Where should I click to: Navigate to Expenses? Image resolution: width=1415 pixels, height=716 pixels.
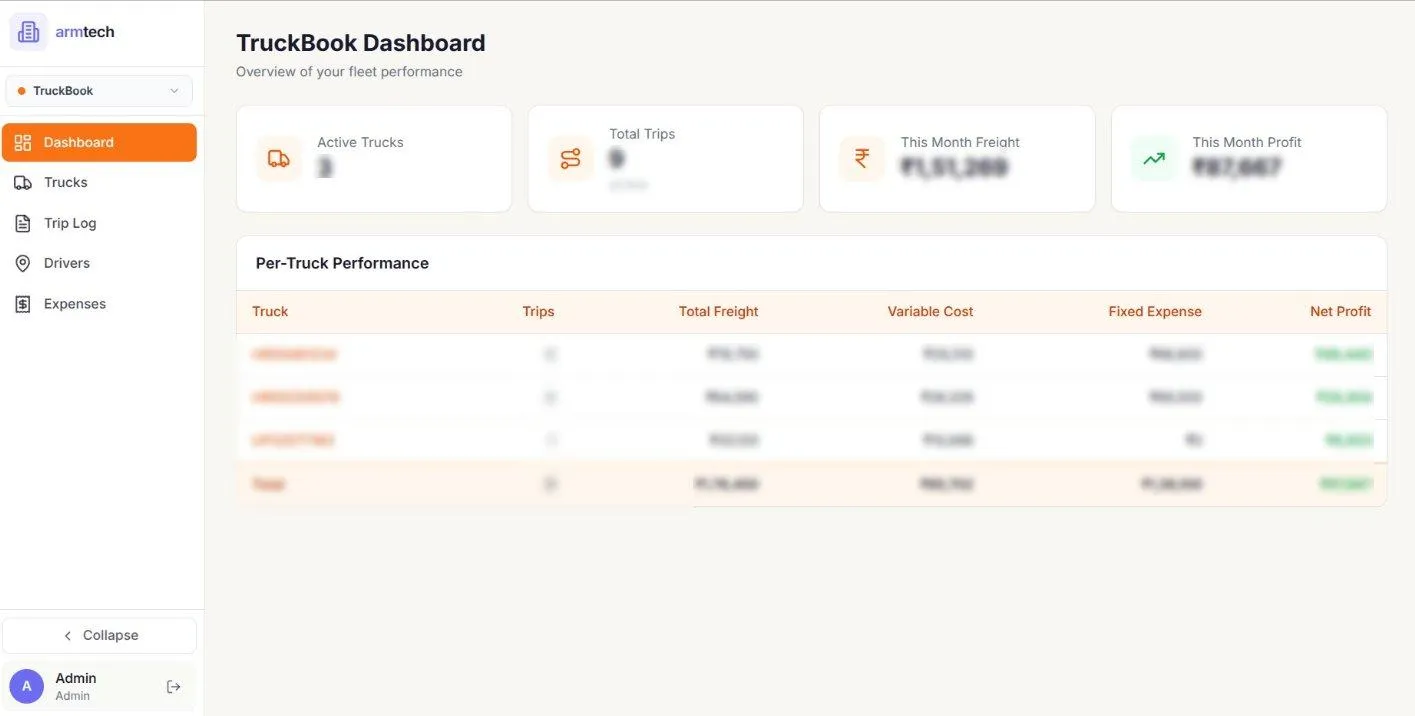[x=99, y=304]
